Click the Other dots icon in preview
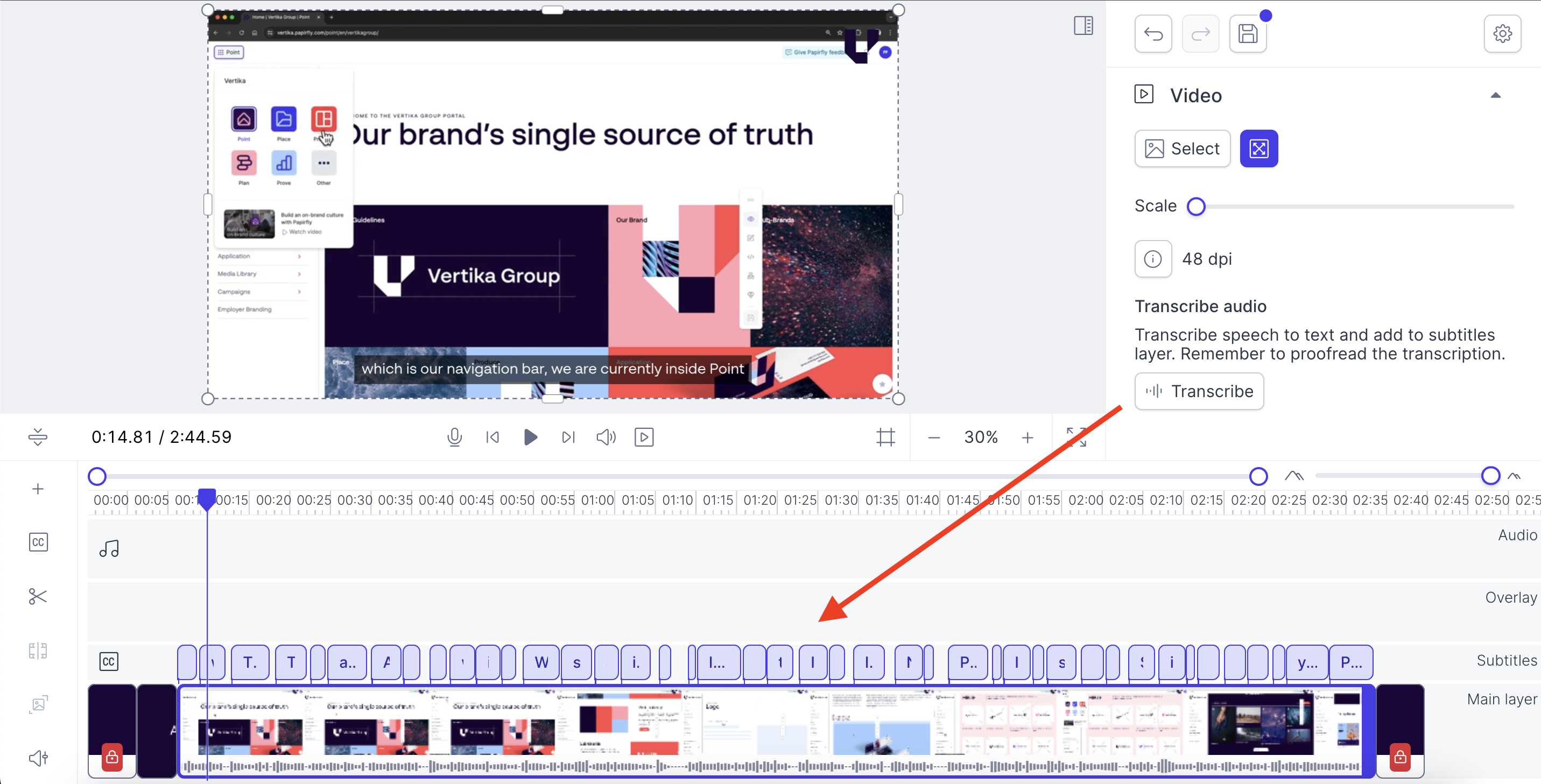The height and width of the screenshot is (784, 1541). click(x=323, y=163)
